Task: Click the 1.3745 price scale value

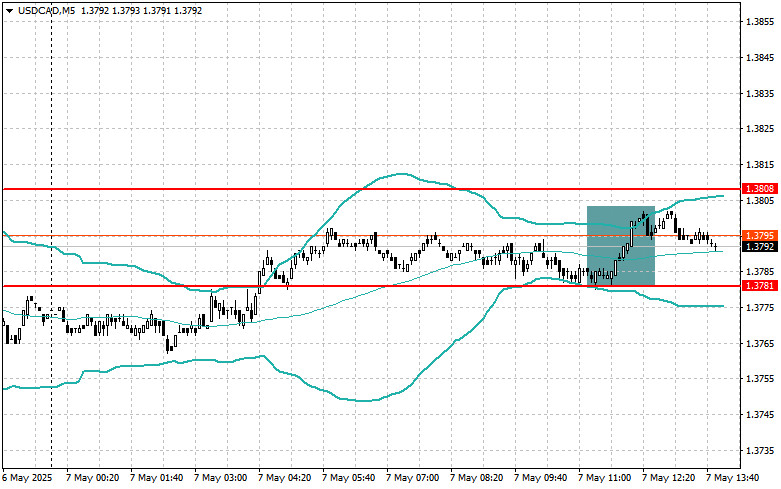Action: (760, 415)
